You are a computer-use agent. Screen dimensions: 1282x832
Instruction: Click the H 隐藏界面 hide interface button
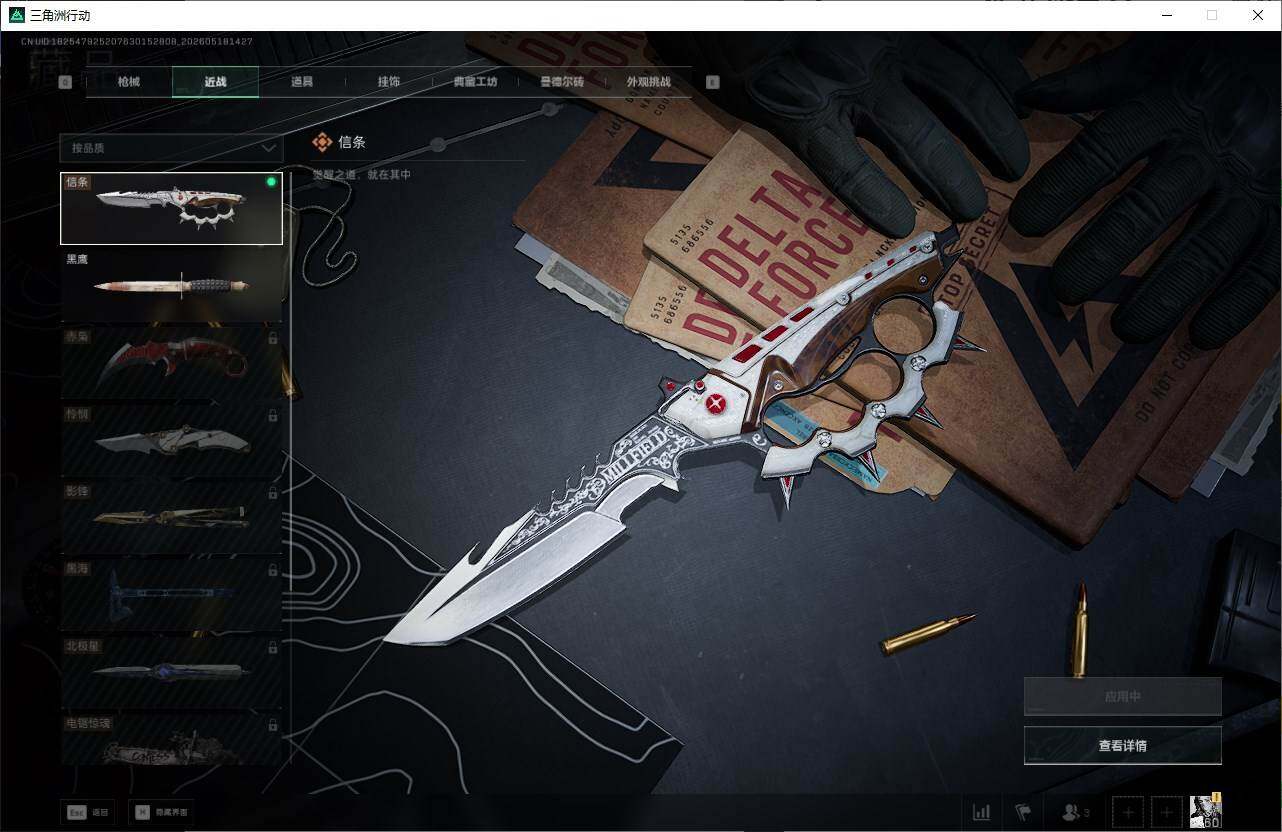pos(161,812)
